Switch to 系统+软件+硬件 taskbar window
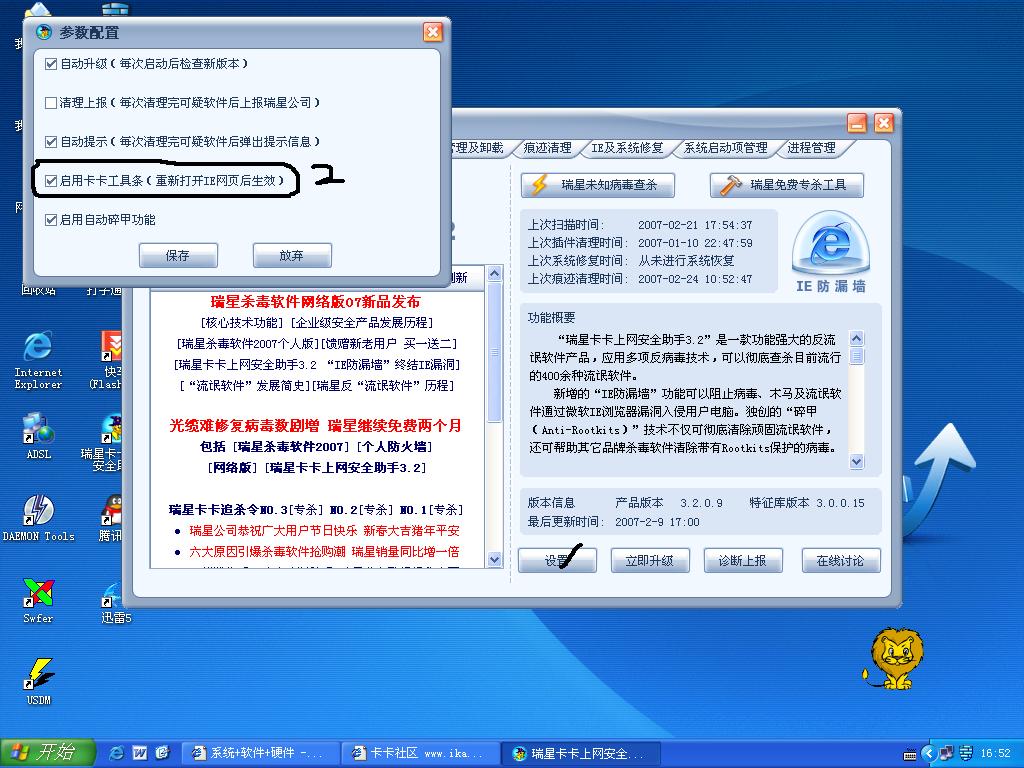Viewport: 1024px width, 768px height. coord(259,753)
